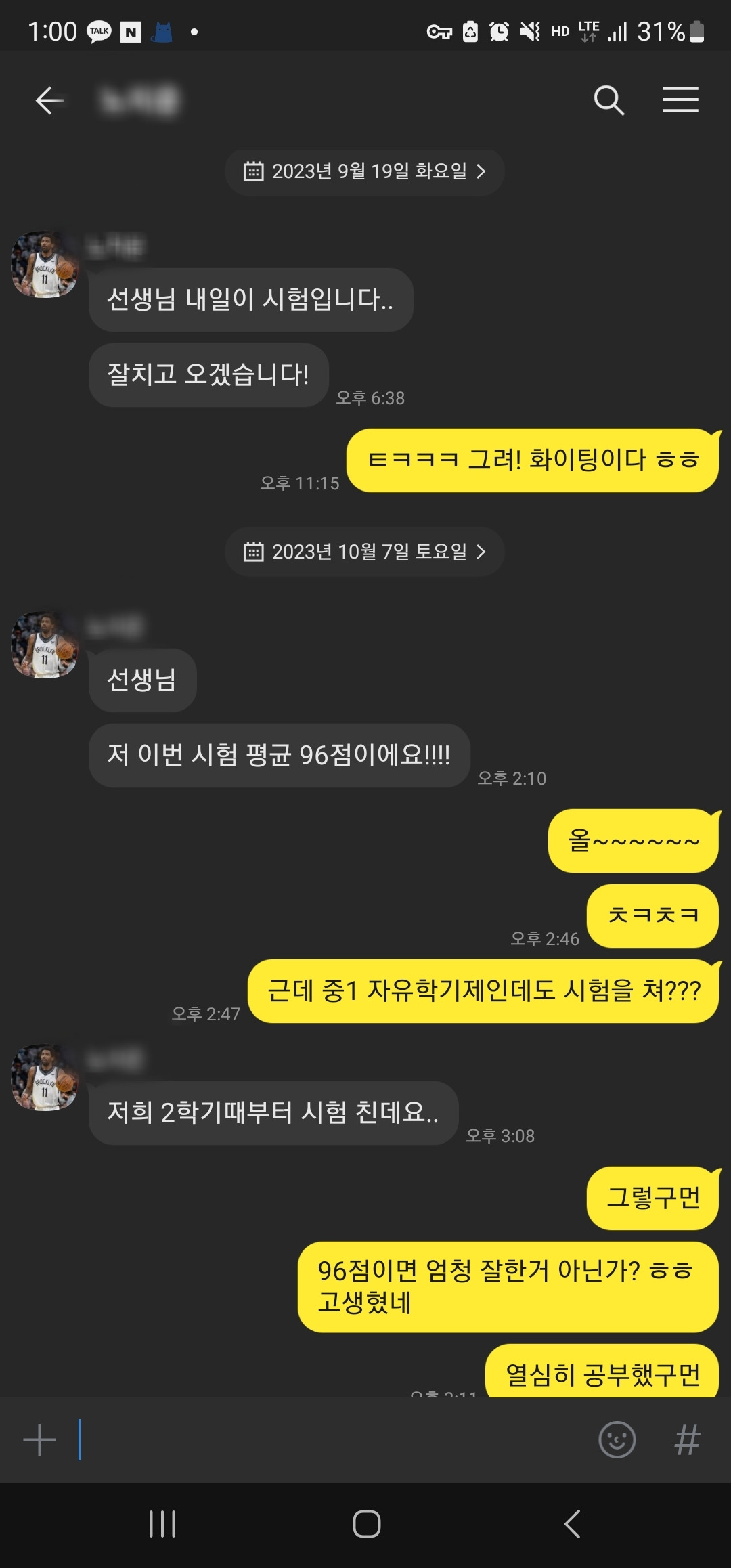731x1568 pixels.
Task: Expand the 2023년 10월 7일 토요일 date chip
Action: tap(365, 552)
